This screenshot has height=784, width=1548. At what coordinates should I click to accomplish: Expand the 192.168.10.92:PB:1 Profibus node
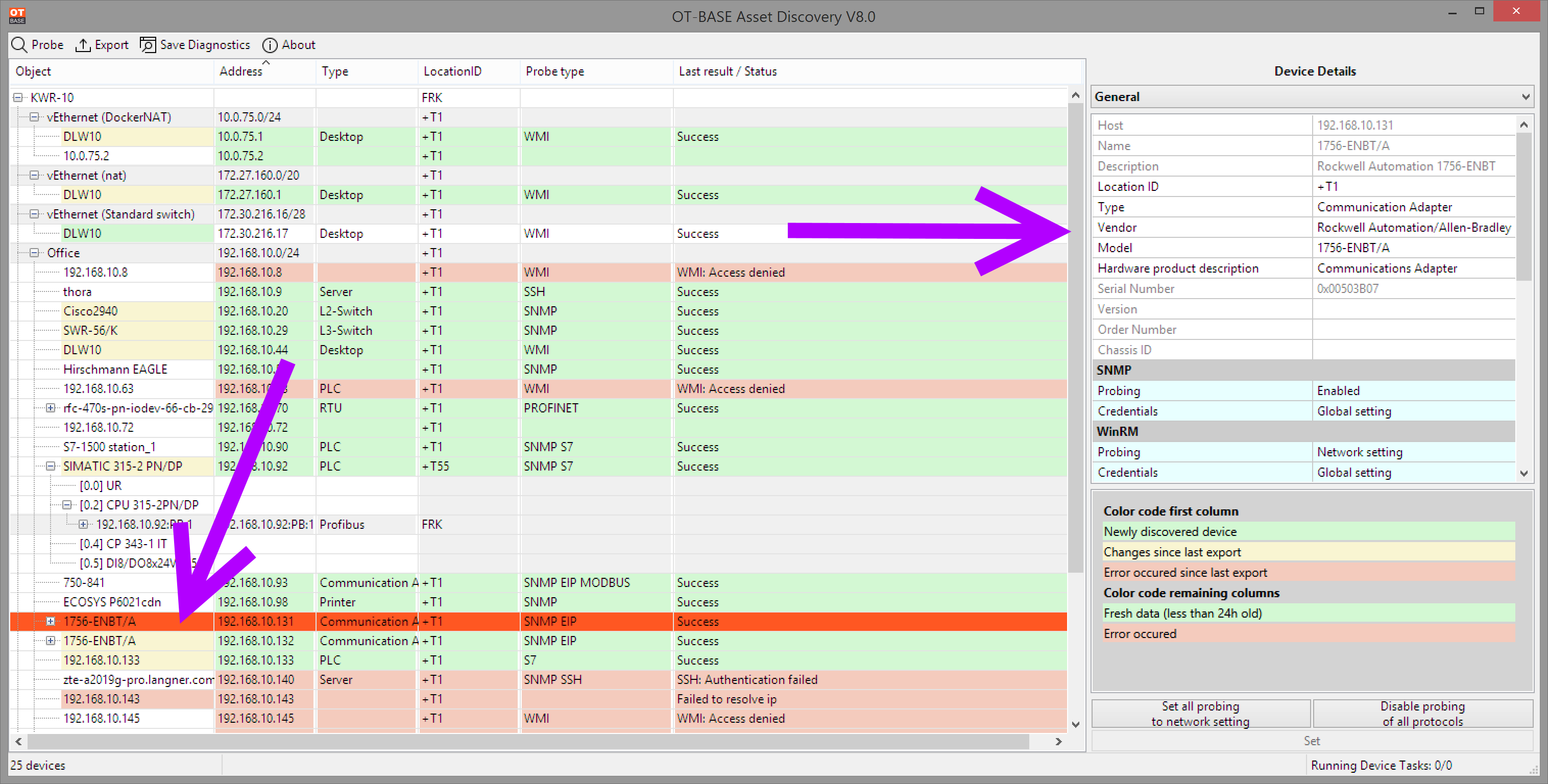tap(84, 525)
